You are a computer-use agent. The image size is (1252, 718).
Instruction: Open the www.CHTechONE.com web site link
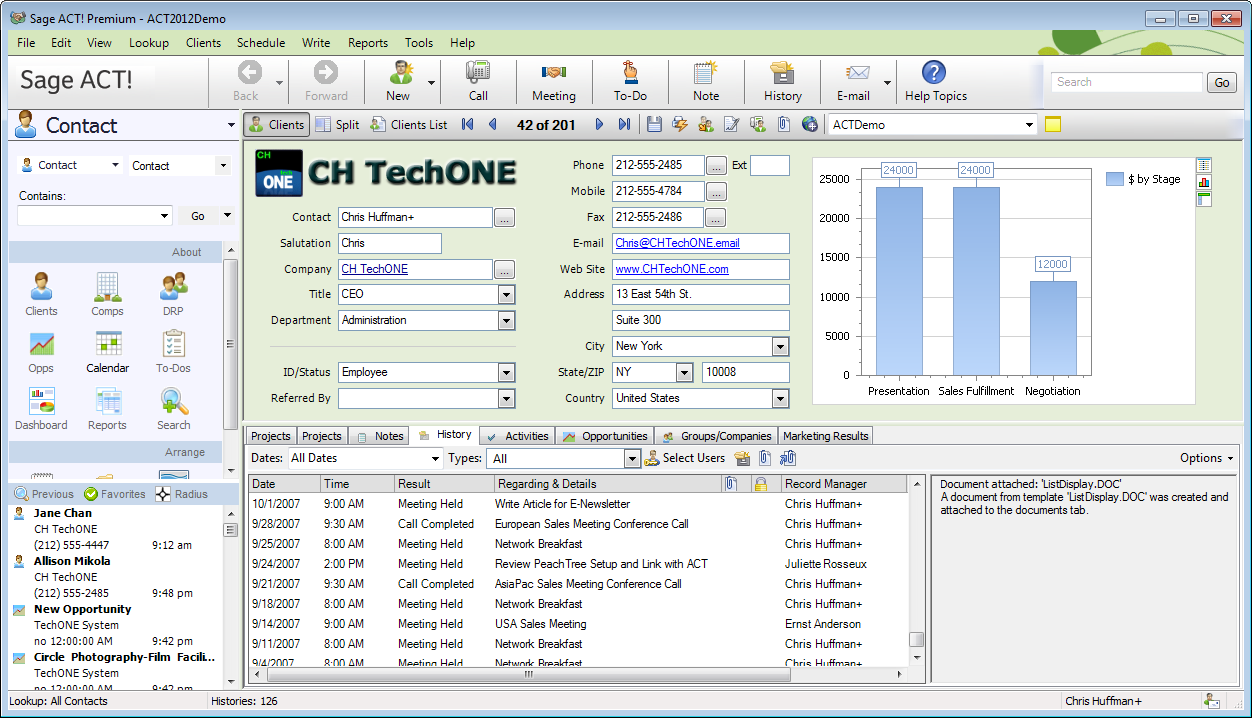[x=672, y=269]
